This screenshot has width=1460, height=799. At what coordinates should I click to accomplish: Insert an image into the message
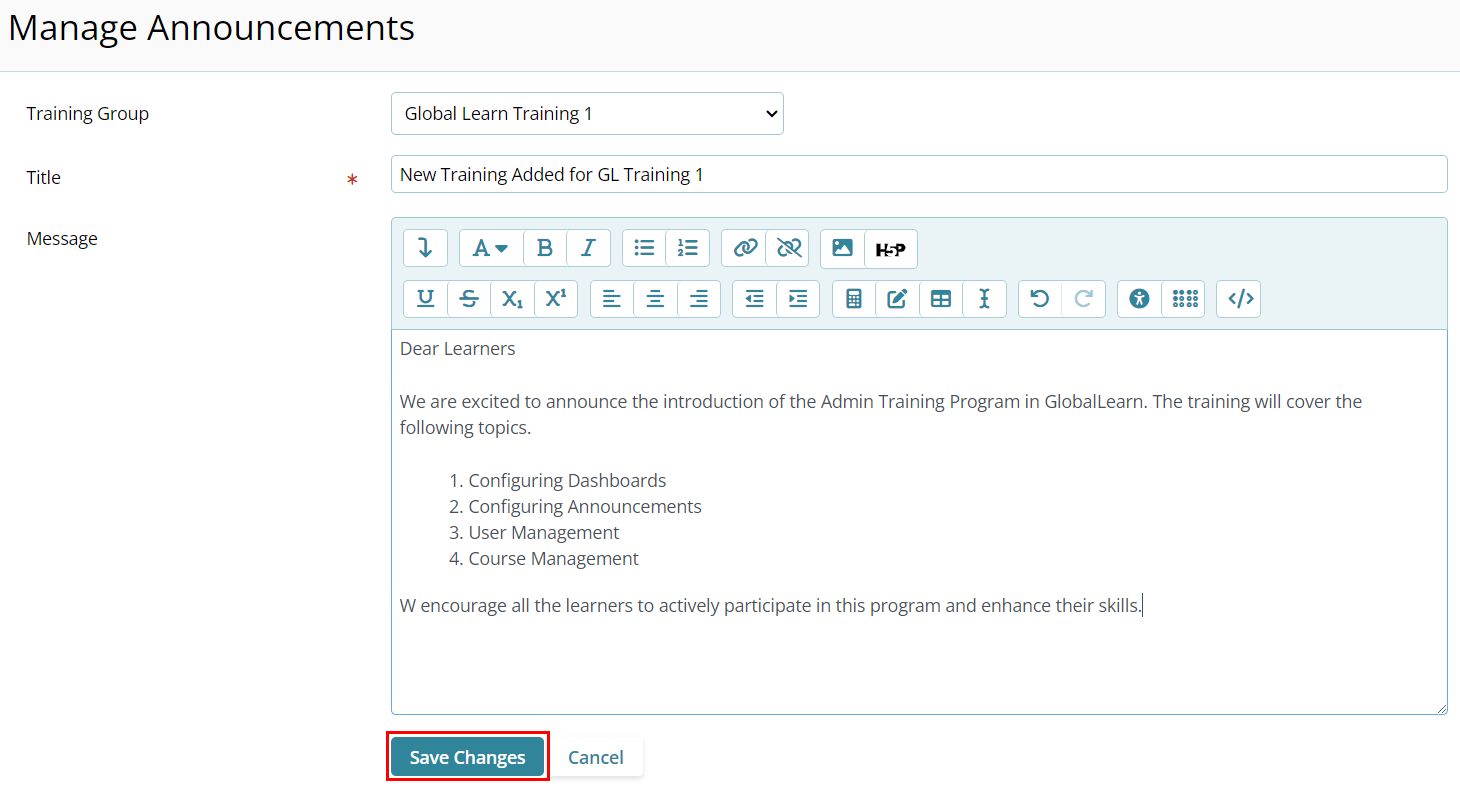click(x=843, y=248)
